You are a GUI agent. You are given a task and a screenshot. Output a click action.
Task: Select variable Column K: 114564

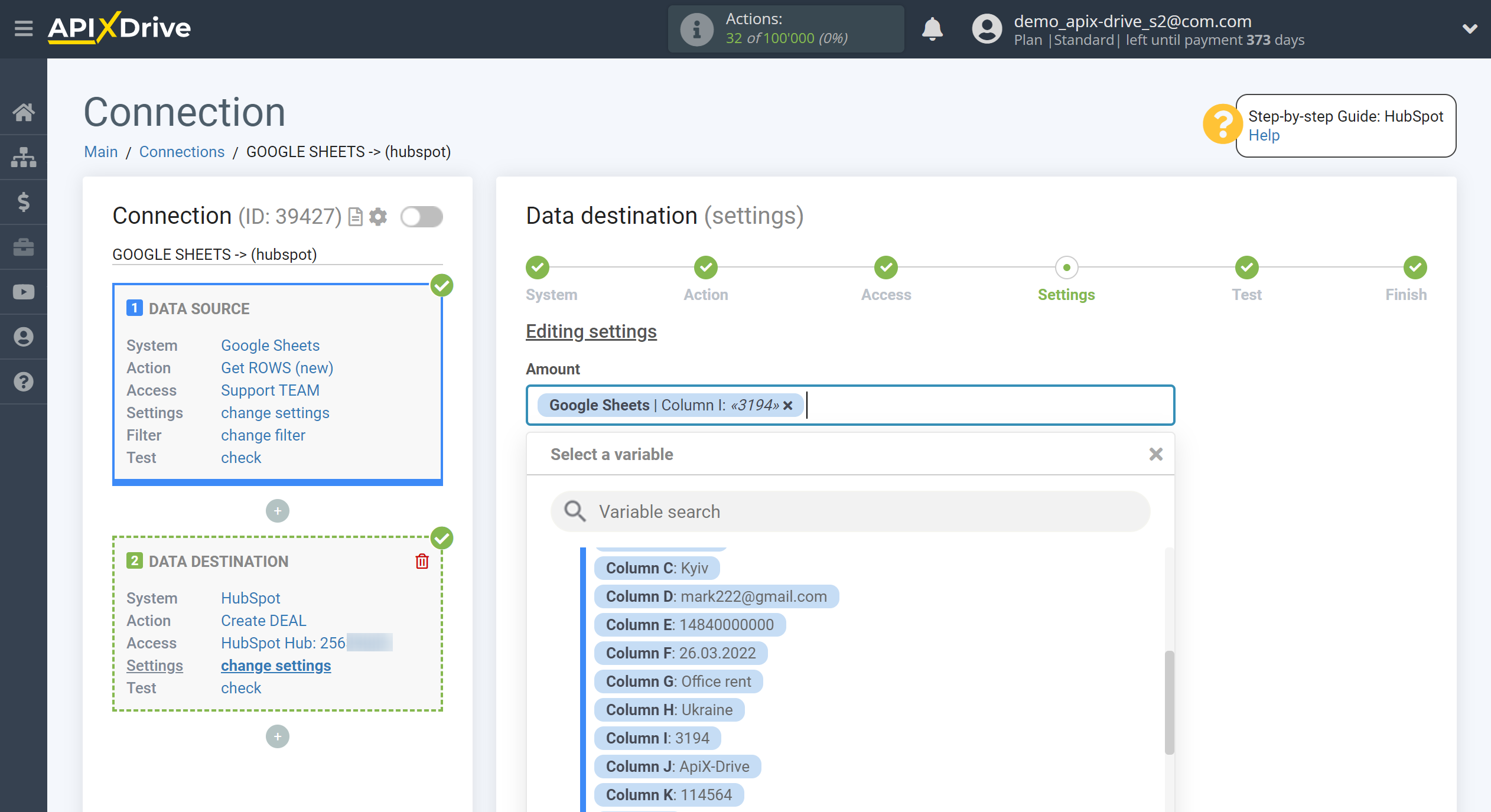pos(669,795)
